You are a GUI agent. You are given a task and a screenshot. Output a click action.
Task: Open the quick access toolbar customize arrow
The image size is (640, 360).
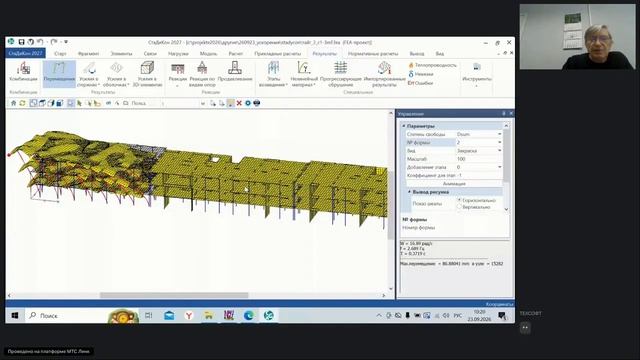[66, 42]
